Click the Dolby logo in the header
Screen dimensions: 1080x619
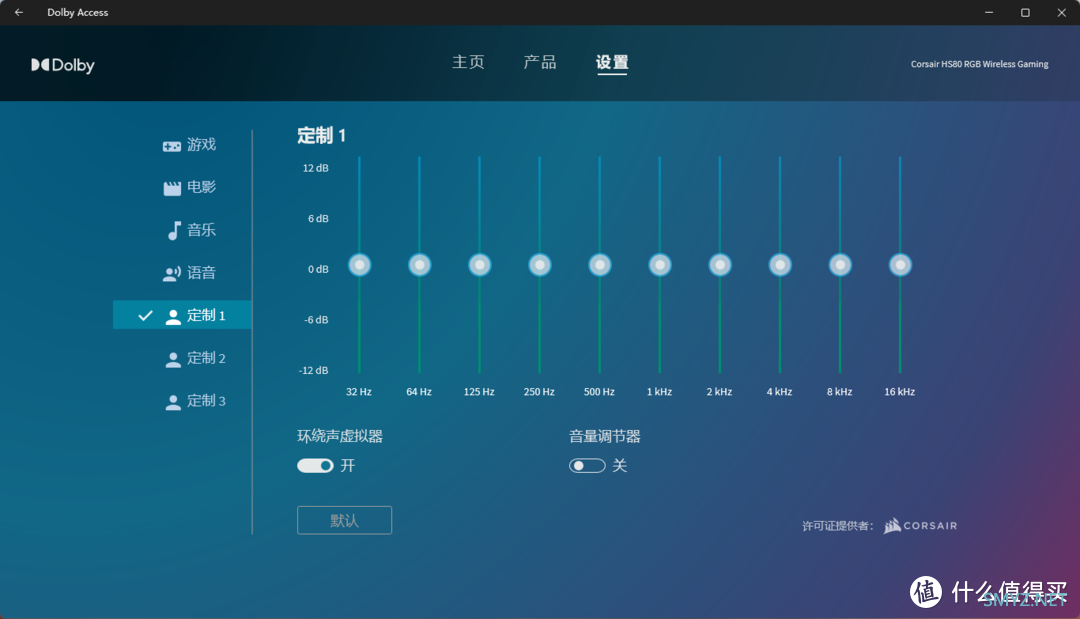[x=63, y=65]
